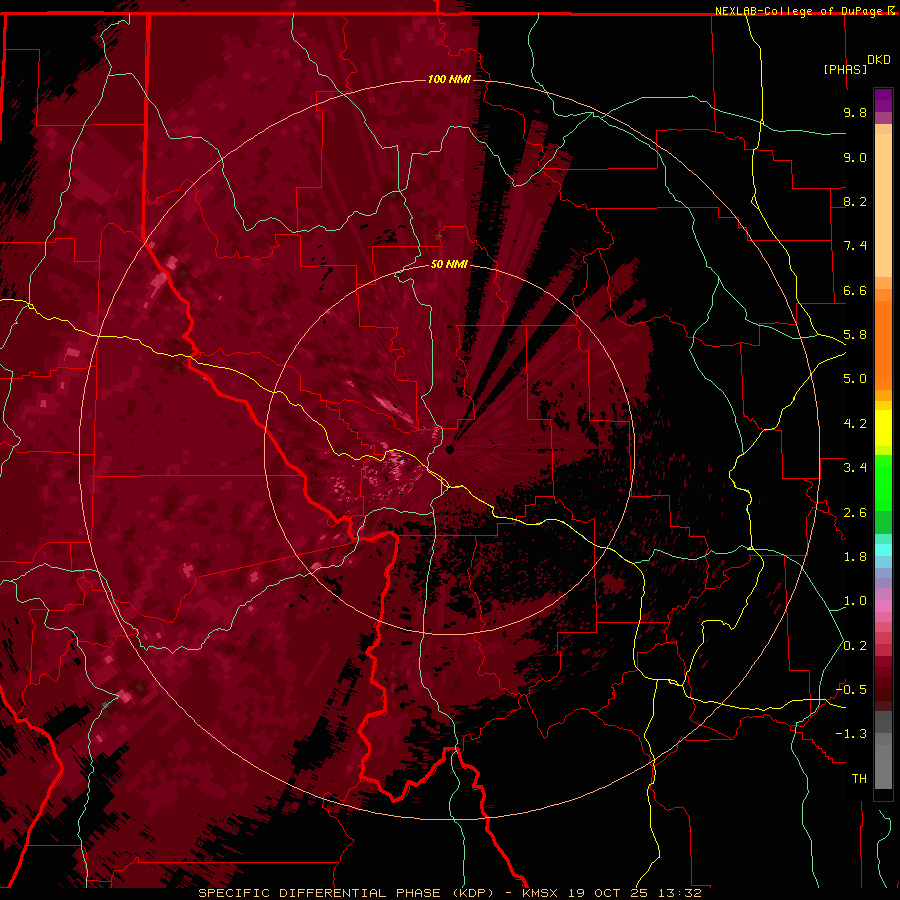Click the 5.0 value on the color scale

pyautogui.click(x=855, y=379)
